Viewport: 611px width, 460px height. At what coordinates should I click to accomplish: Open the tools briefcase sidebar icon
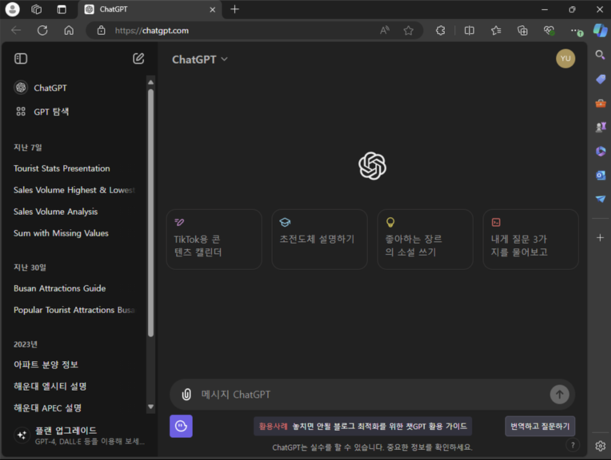click(x=600, y=103)
